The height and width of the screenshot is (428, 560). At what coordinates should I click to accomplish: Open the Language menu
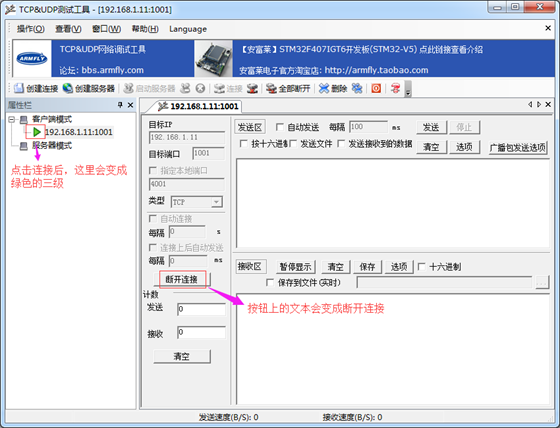(188, 29)
